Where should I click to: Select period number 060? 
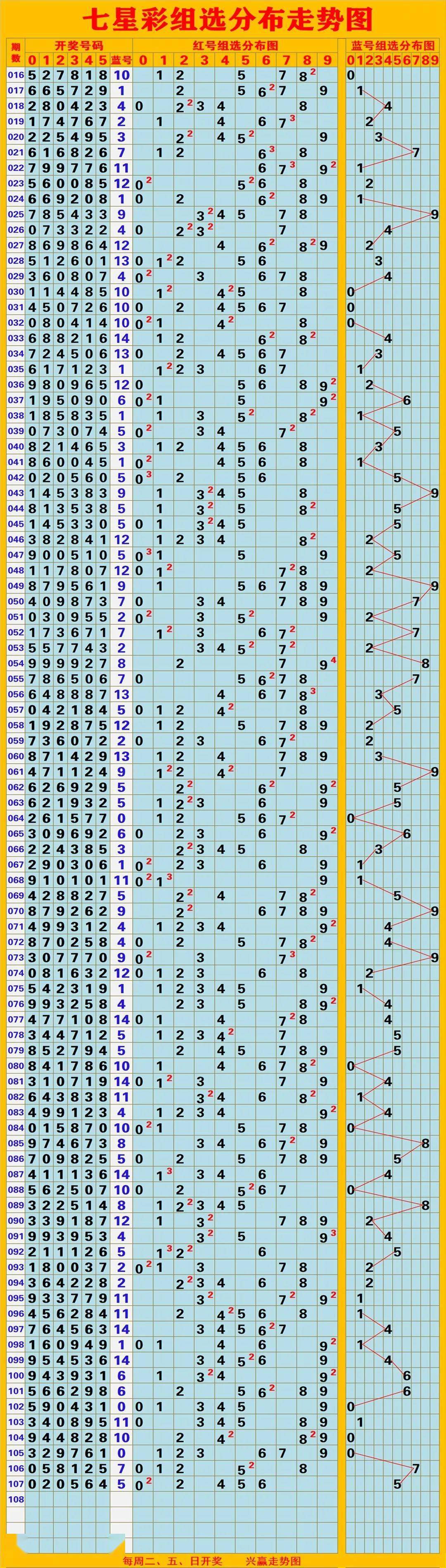16,756
